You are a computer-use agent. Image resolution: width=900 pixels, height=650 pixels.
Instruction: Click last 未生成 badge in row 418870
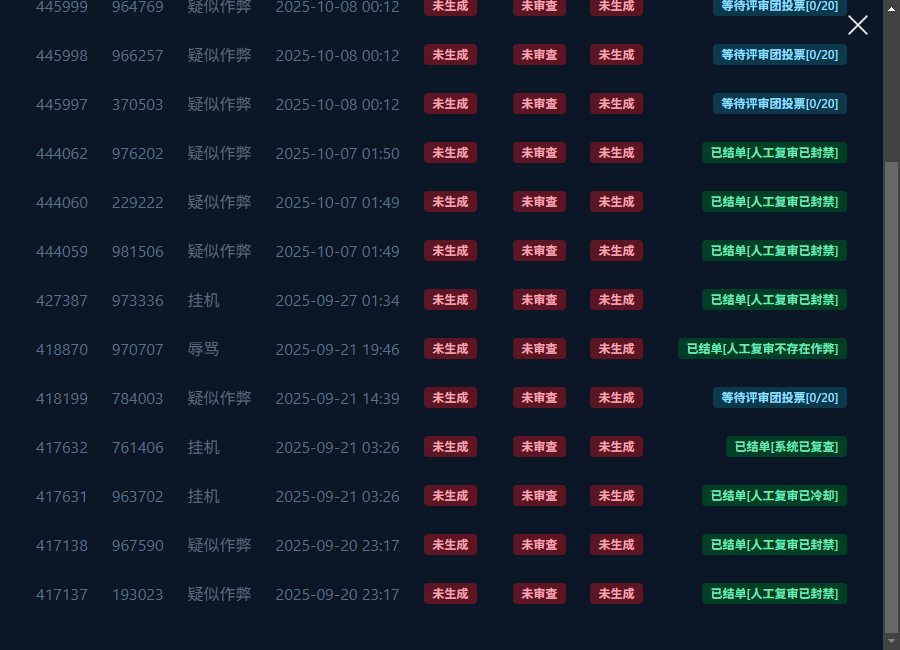(616, 349)
